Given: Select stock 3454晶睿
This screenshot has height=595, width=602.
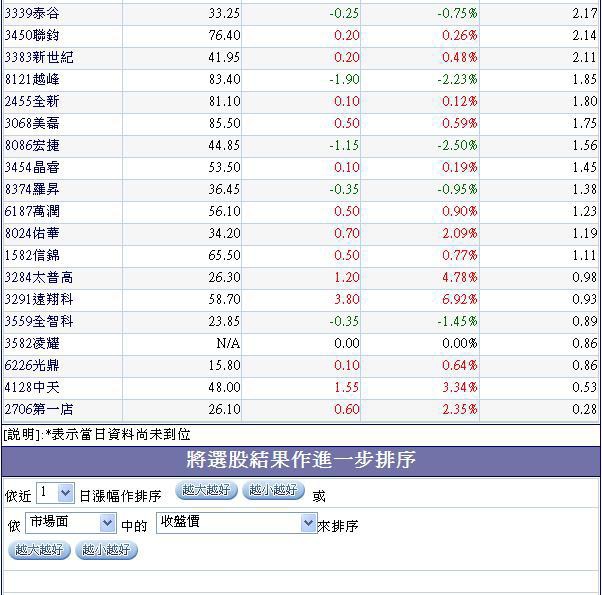Looking at the screenshot, I should 32,167.
